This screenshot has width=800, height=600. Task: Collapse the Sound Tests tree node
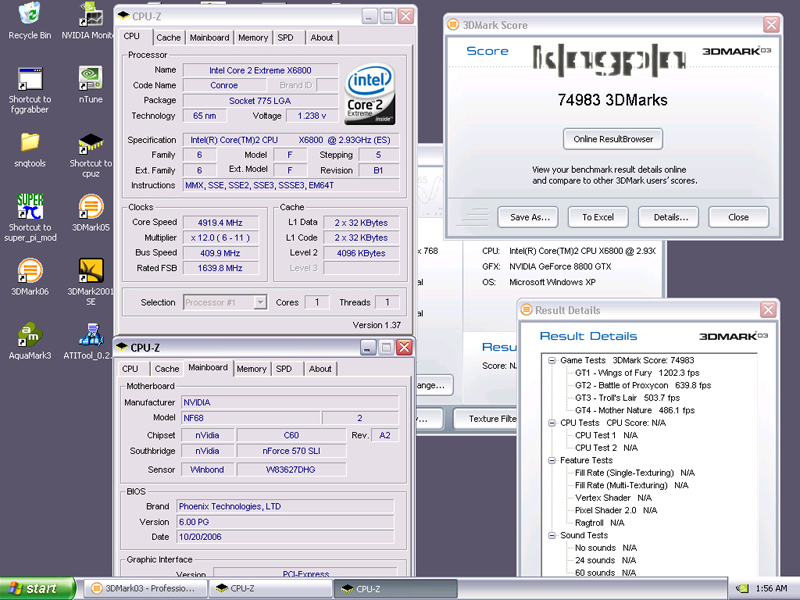(552, 535)
